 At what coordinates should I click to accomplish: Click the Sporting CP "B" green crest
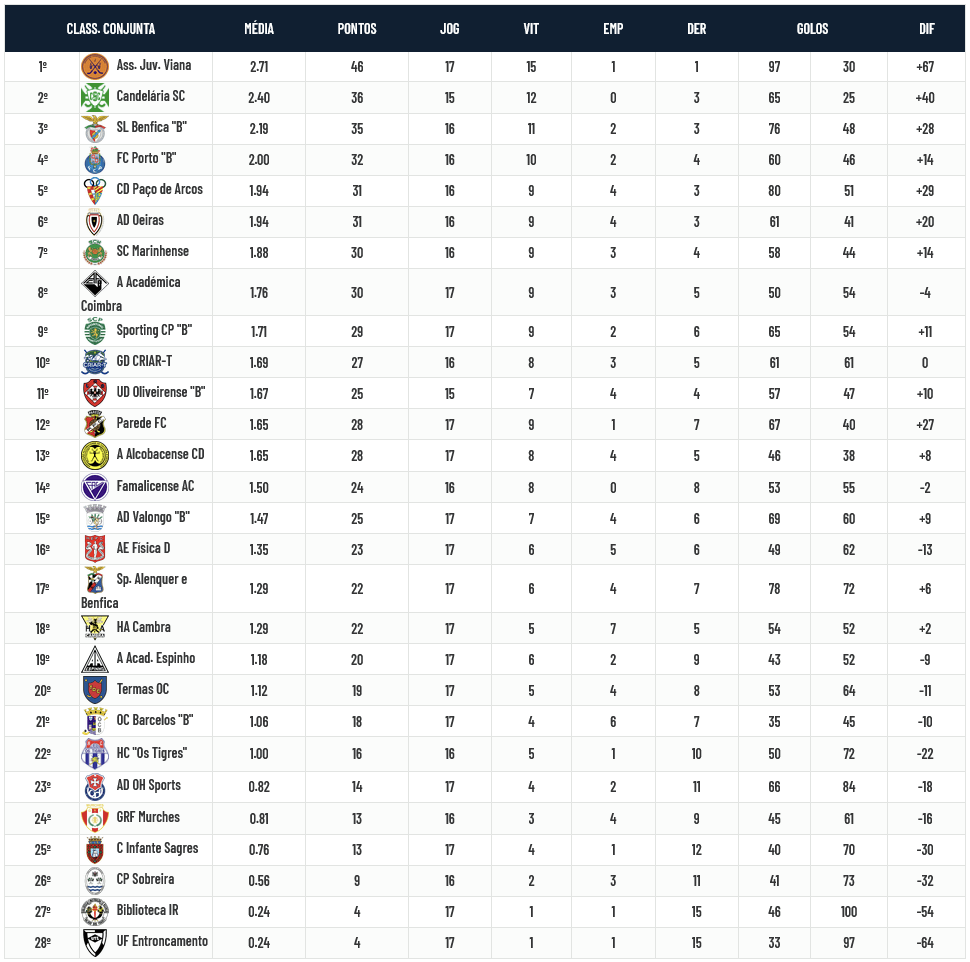pos(94,331)
